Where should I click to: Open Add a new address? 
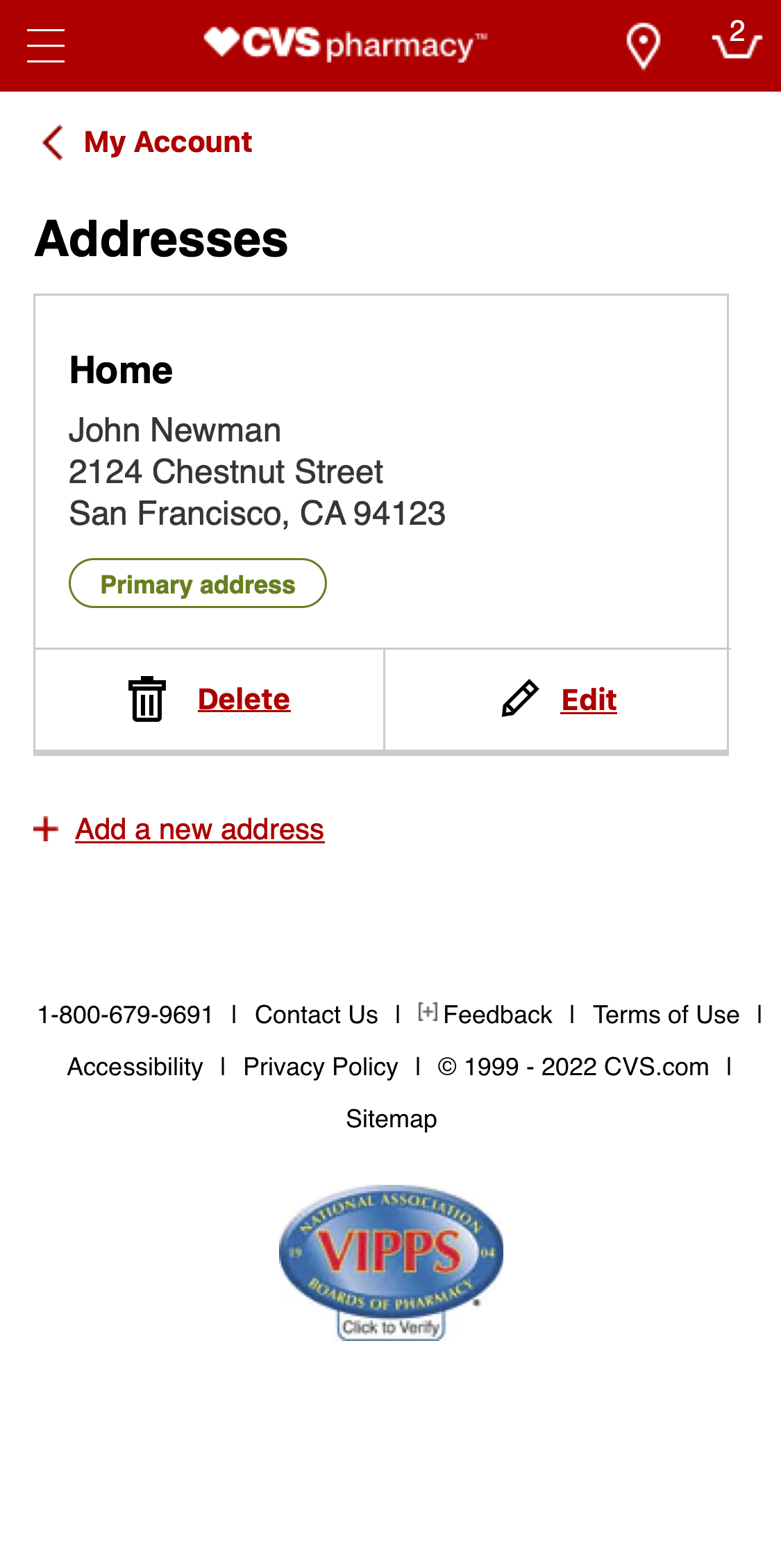[x=199, y=829]
